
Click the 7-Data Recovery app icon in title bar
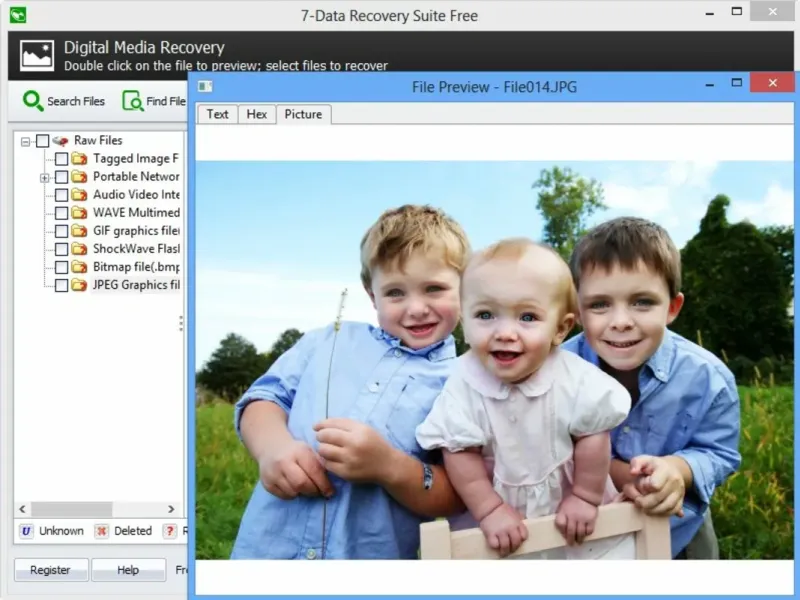coord(18,15)
